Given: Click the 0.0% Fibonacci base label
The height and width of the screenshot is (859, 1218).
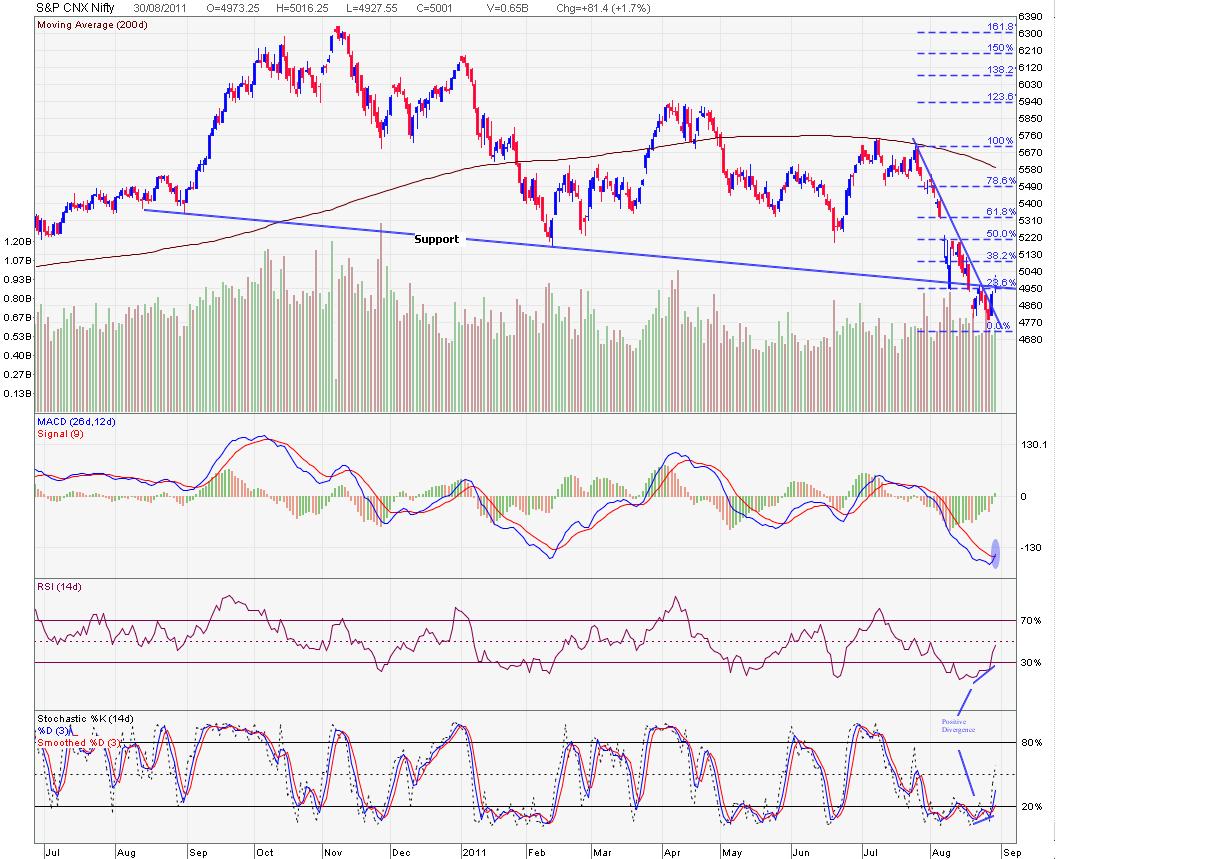Looking at the screenshot, I should [999, 326].
